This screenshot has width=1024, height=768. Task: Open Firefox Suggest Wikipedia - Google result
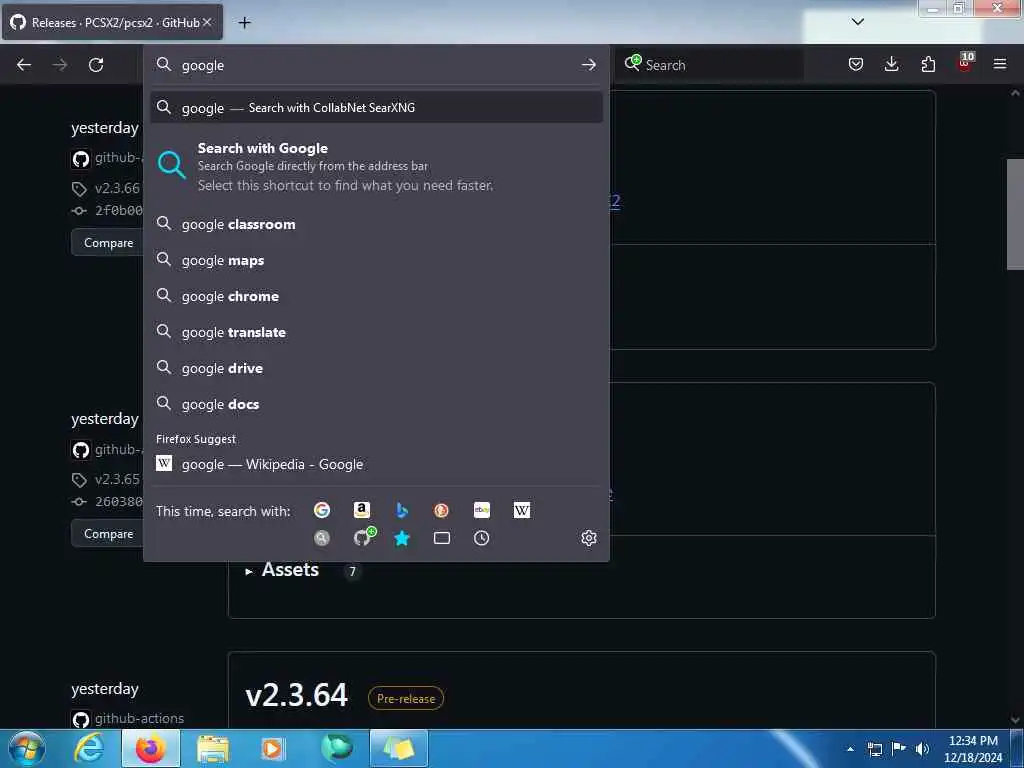click(376, 464)
